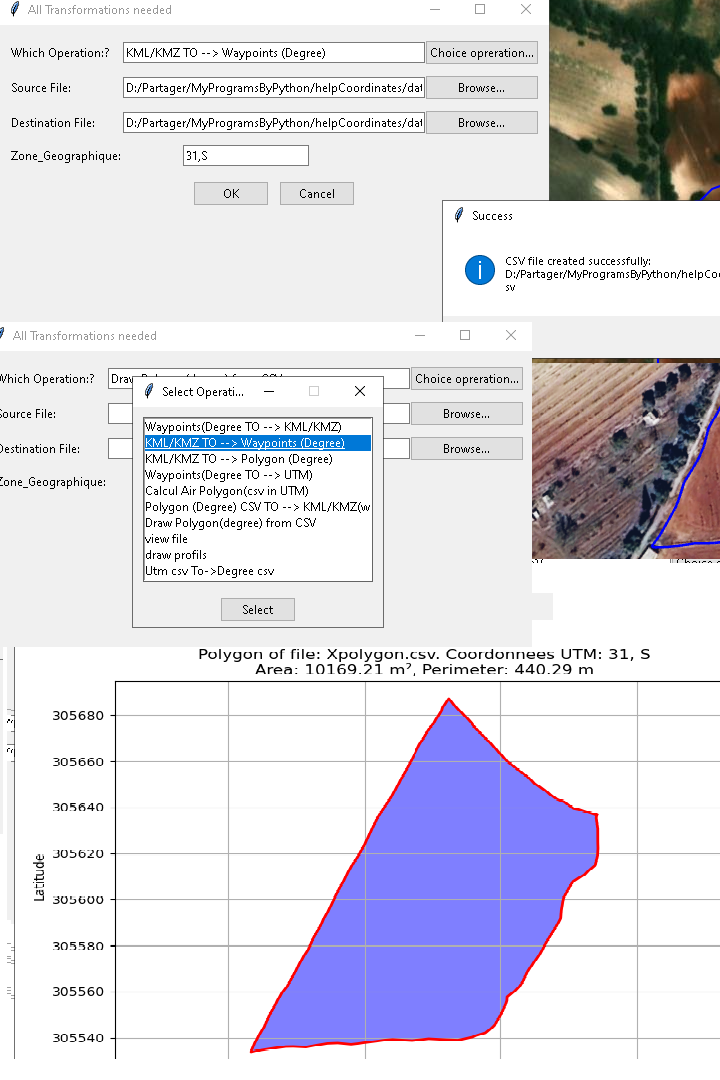Select 'Waypoints(Degree TO --> KML/KMZ)' in list
This screenshot has height=1080, width=720.
pos(243,427)
